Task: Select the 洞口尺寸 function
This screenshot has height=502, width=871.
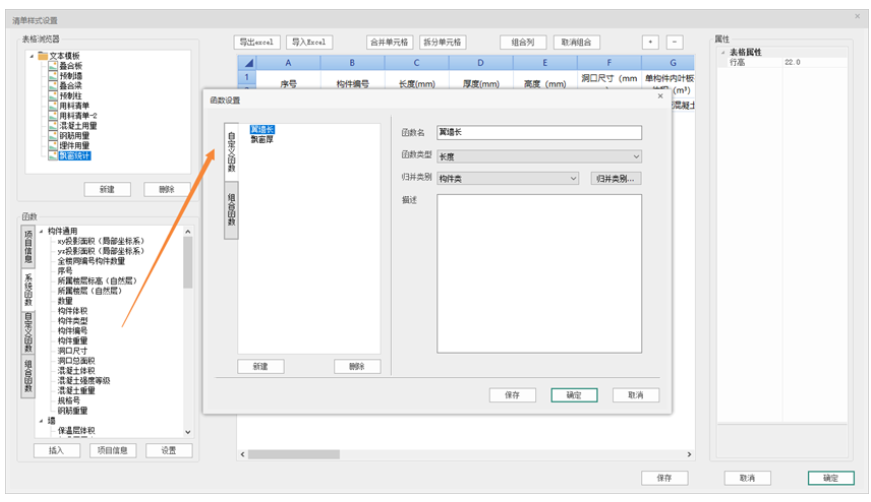Action: click(x=73, y=351)
